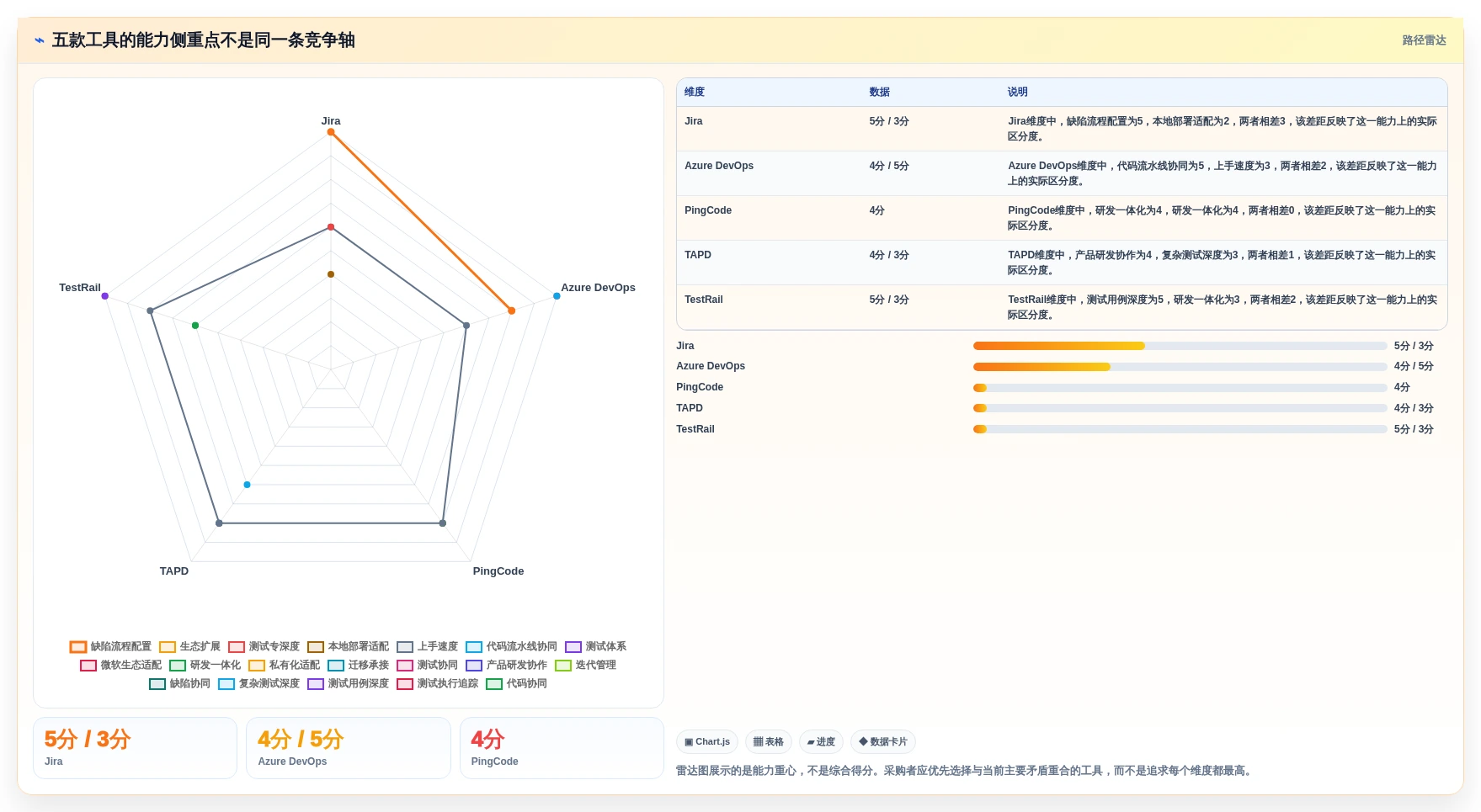
Task: Click the 进度 chip
Action: click(821, 741)
